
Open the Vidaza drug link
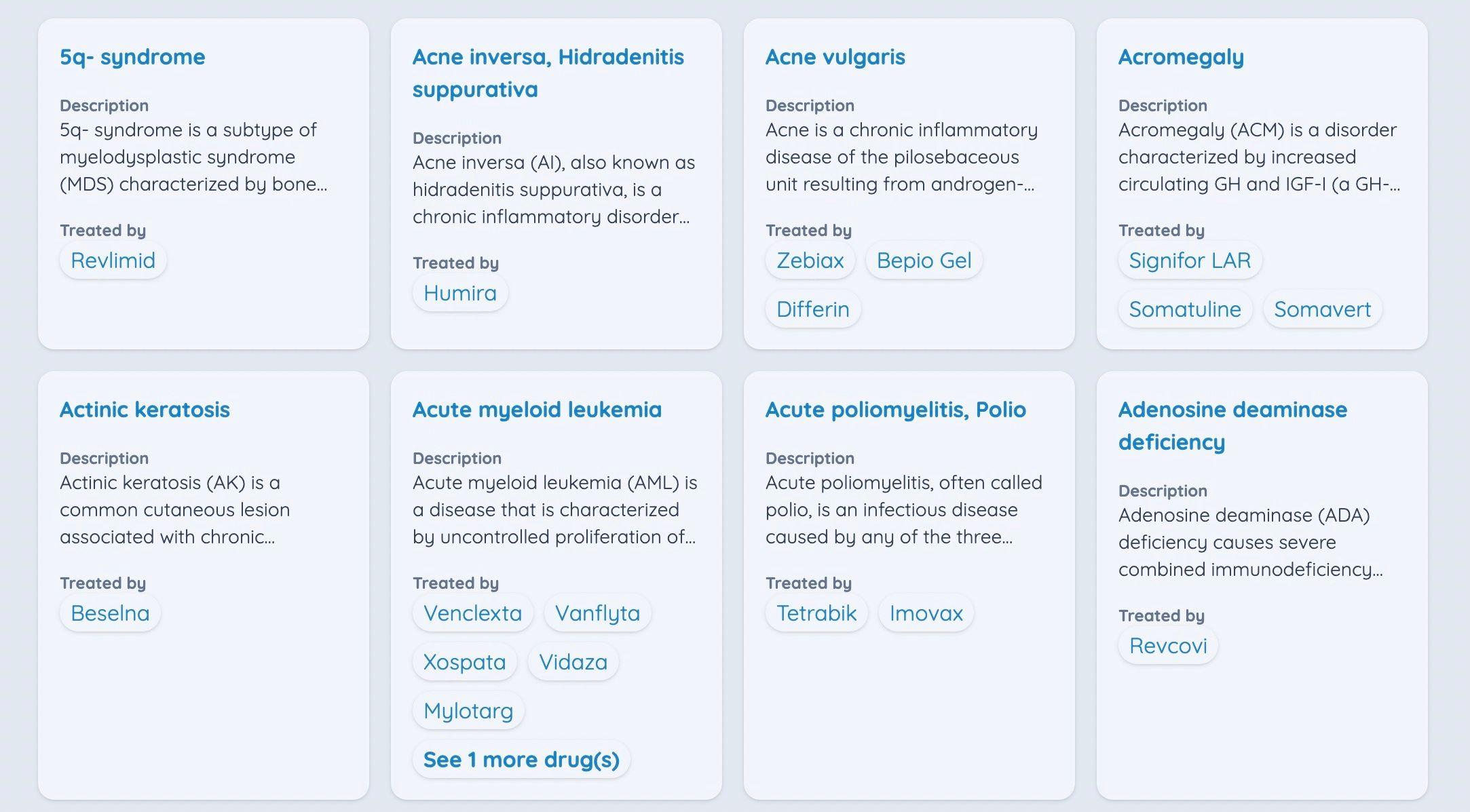point(572,661)
